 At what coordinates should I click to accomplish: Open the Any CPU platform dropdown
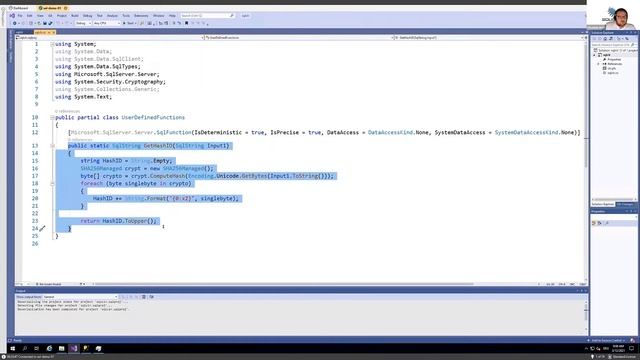coord(107,23)
